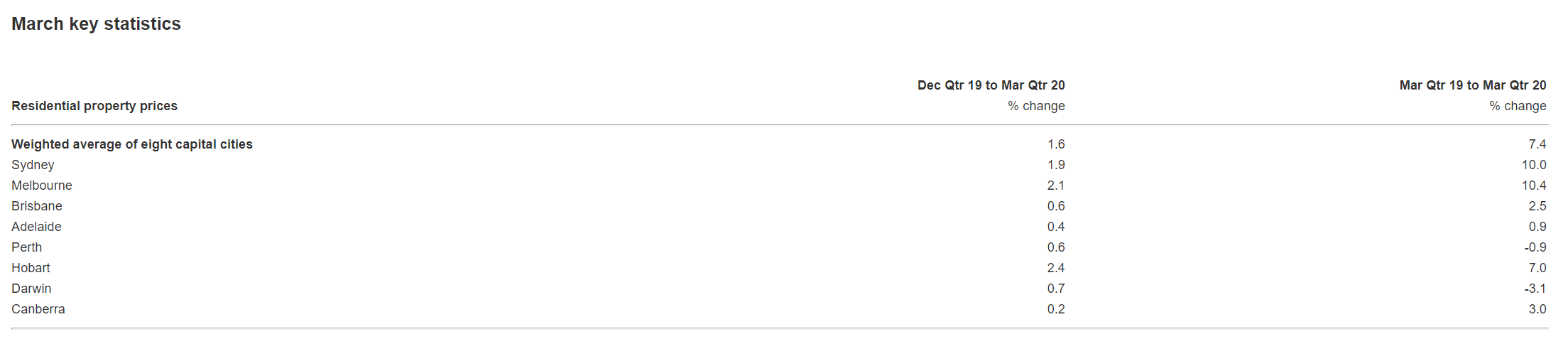Screen dimensions: 1568x344
Task: Click the Brisbane row label
Action: (37, 206)
